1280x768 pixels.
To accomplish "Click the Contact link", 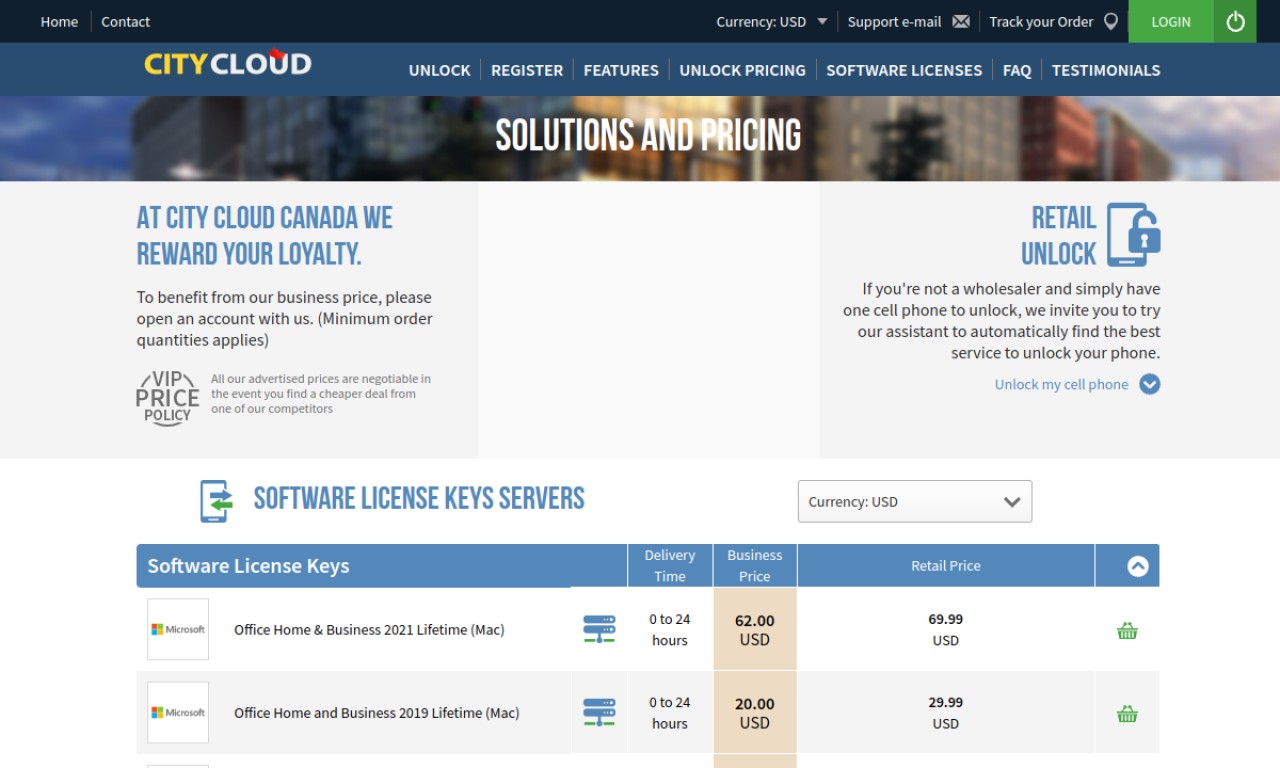I will tap(125, 21).
